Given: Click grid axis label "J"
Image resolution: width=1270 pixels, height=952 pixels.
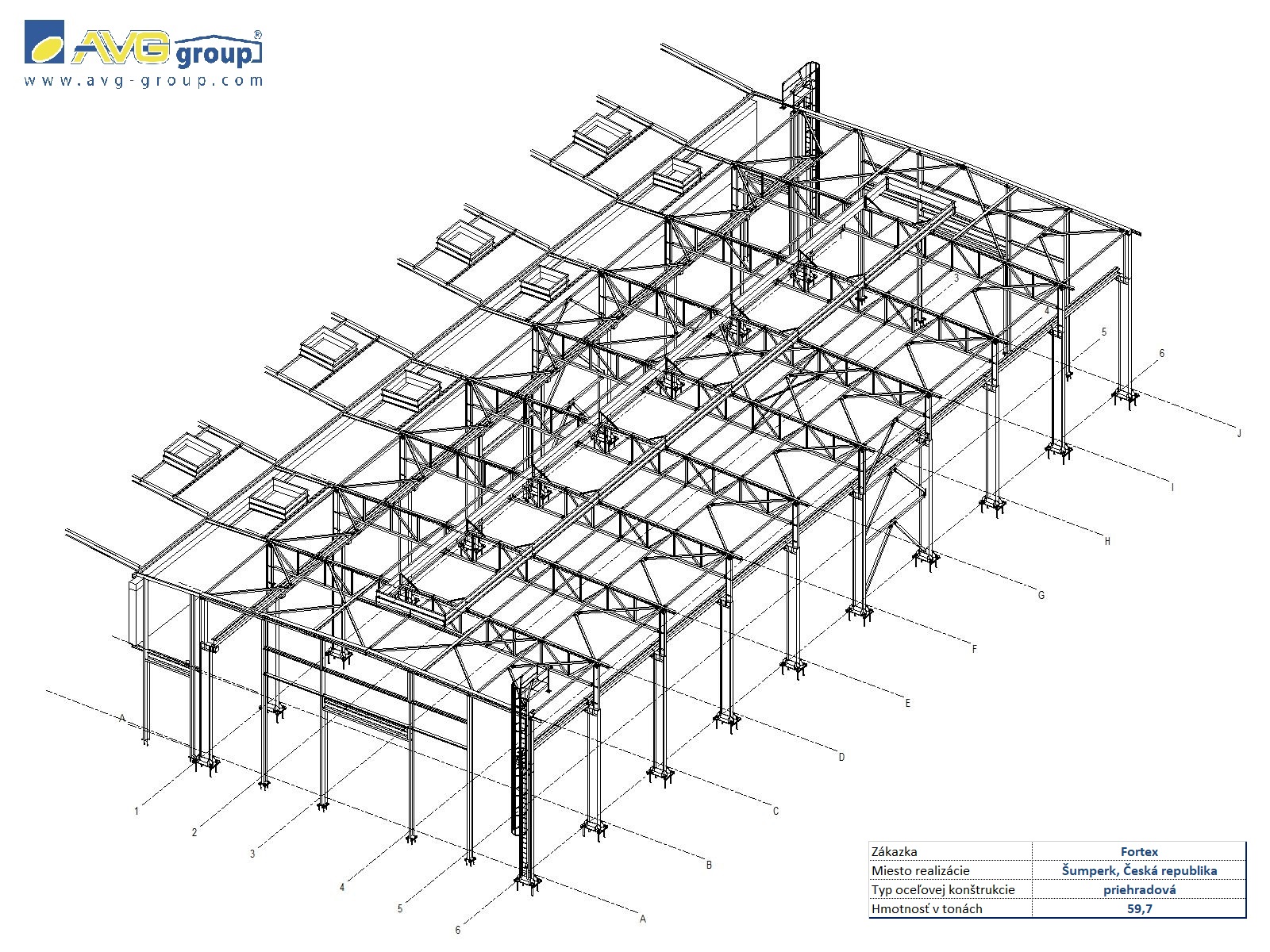Looking at the screenshot, I should (1238, 434).
